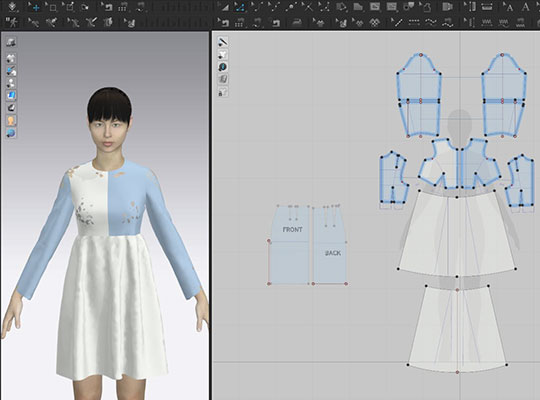540x400 pixels.
Task: Select the crossed-lines tool in 2D toolbar
Action: pos(307,7)
